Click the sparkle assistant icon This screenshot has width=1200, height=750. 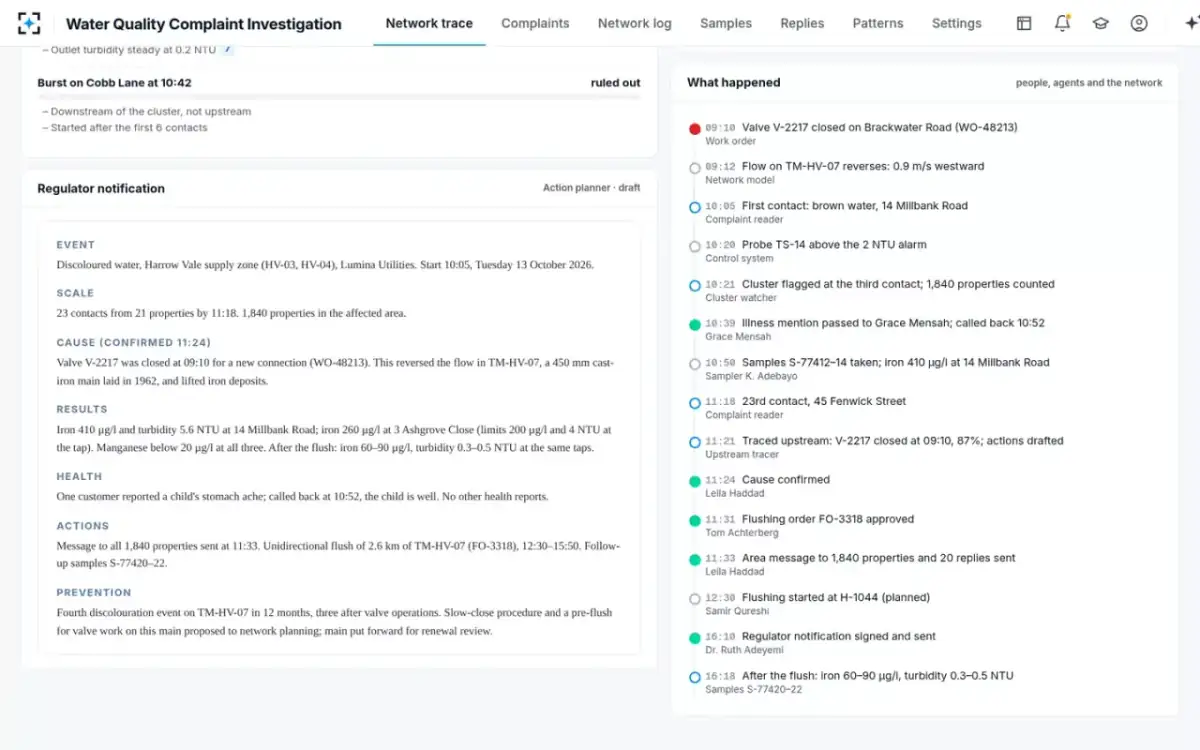pos(1190,23)
